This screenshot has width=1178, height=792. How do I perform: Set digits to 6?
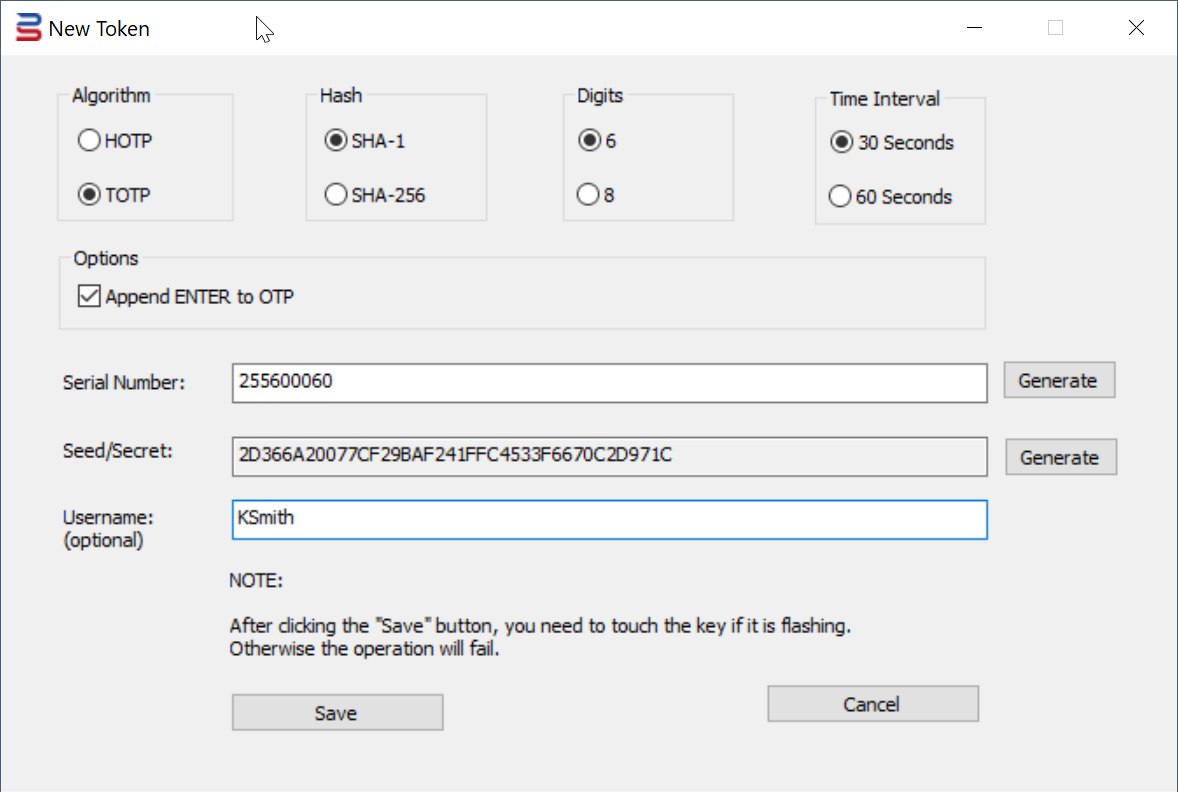tap(589, 141)
